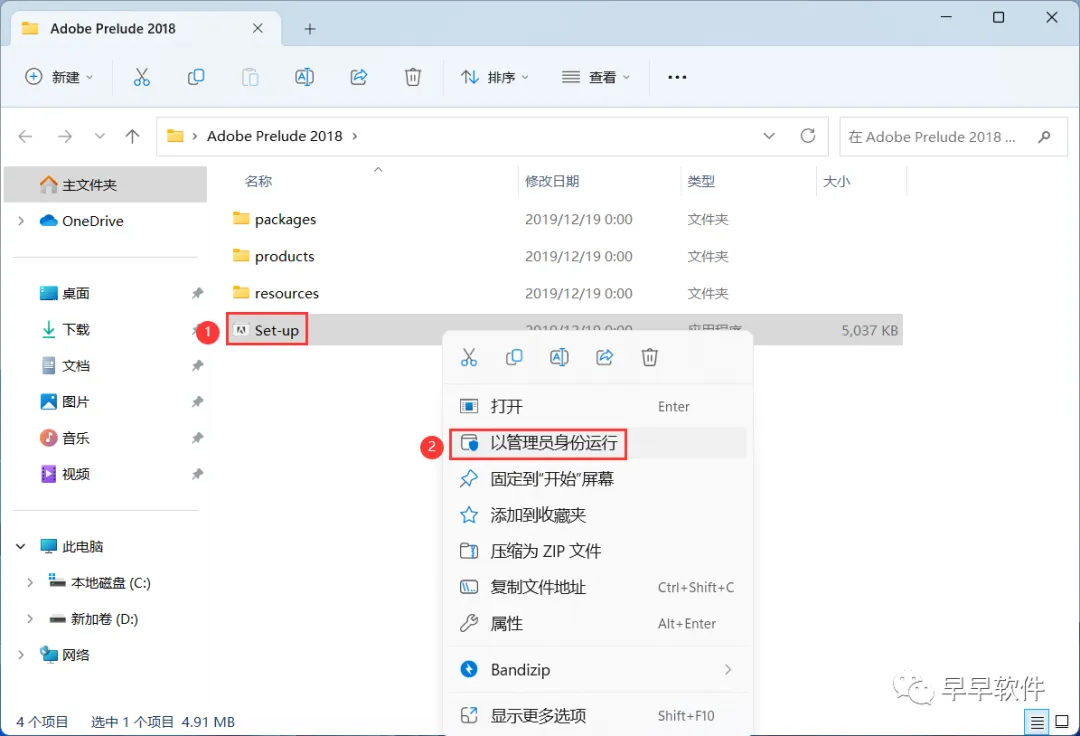Image resolution: width=1080 pixels, height=736 pixels.
Task: Click the search box for Adobe Prelude 2018
Action: point(954,136)
